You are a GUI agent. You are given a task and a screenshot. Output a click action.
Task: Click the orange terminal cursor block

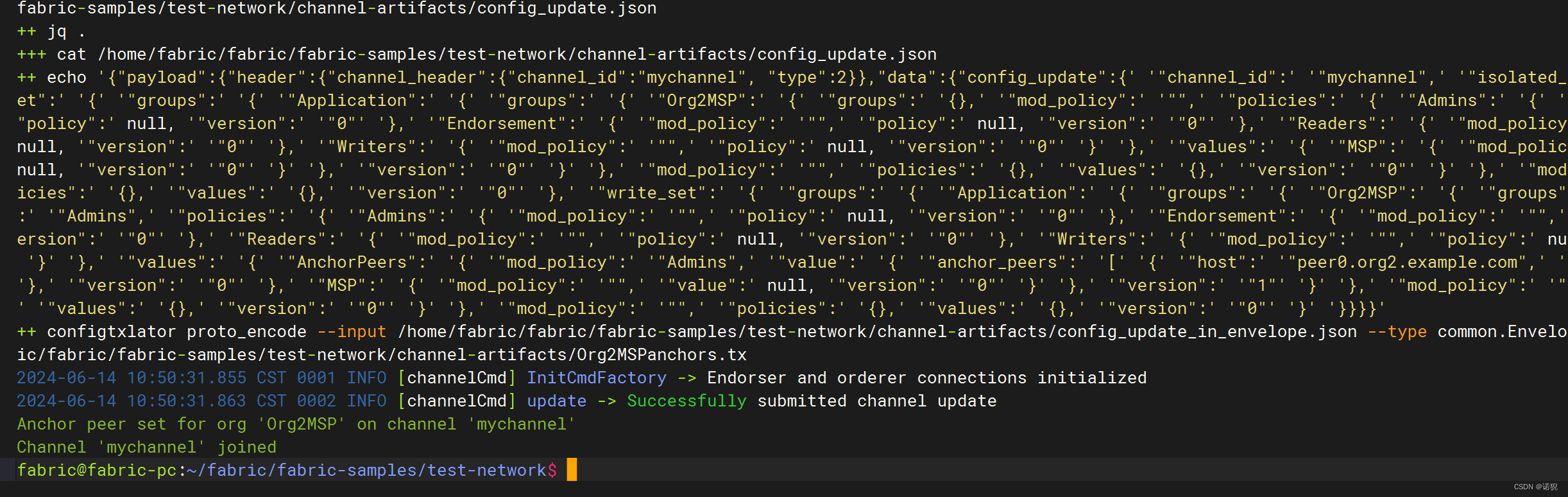coord(572,469)
